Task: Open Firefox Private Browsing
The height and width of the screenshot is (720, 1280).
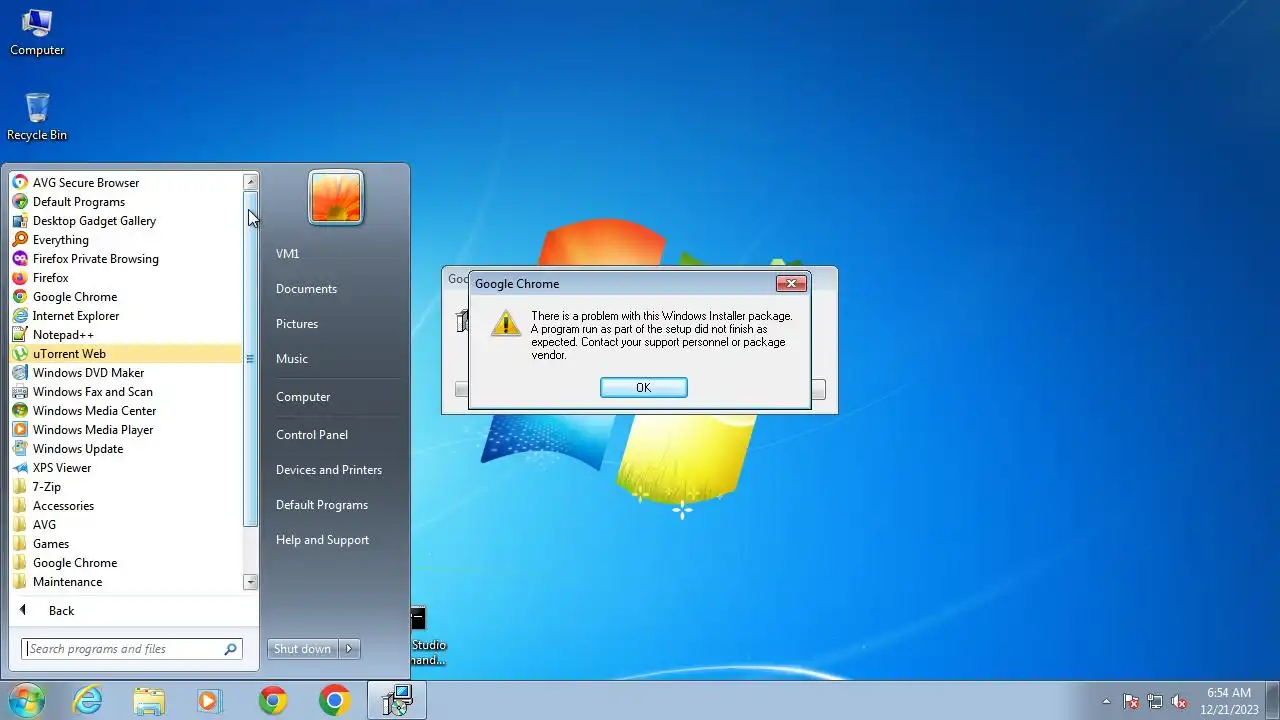Action: point(126,259)
